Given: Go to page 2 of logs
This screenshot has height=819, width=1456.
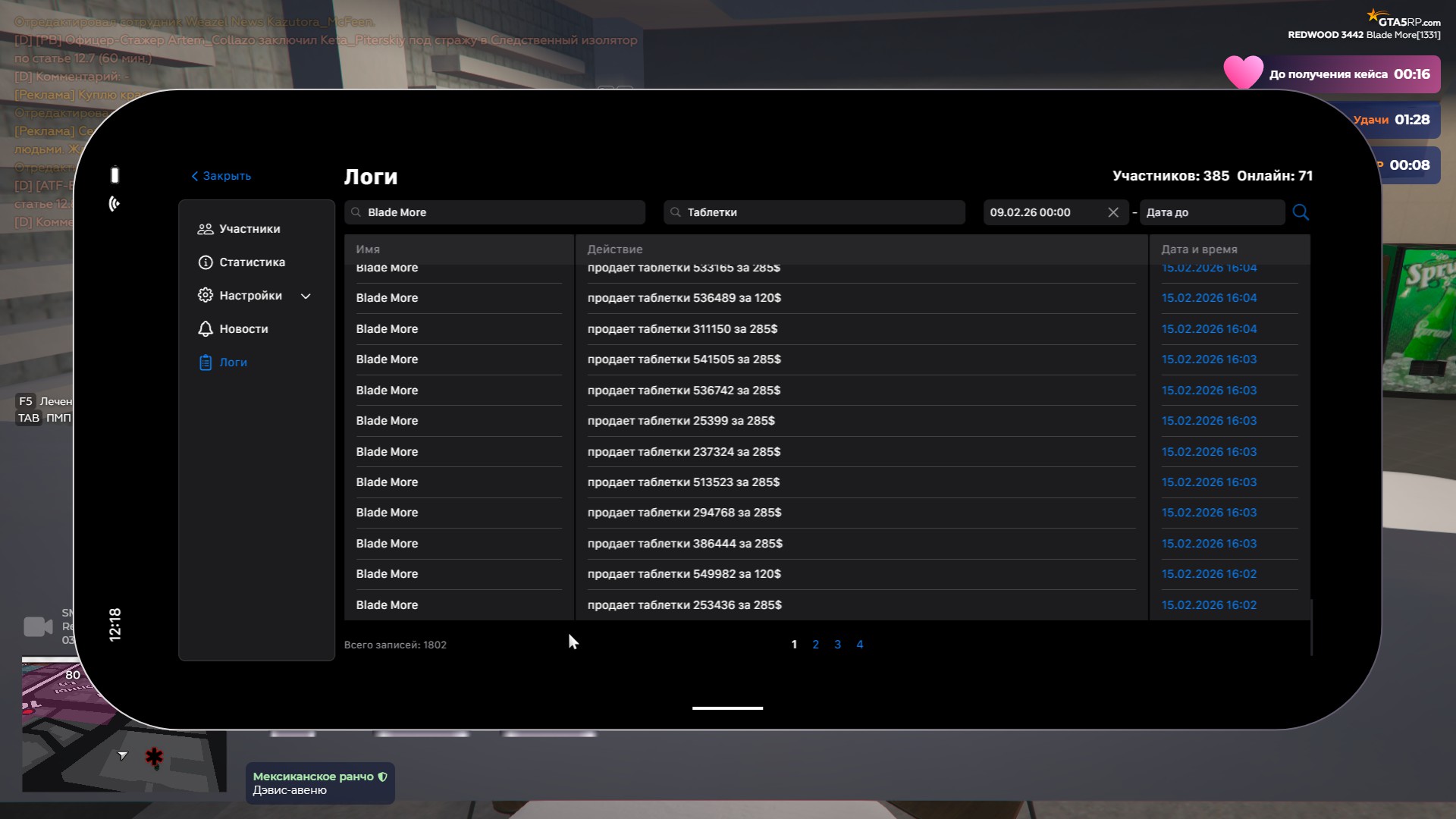Looking at the screenshot, I should tap(815, 645).
